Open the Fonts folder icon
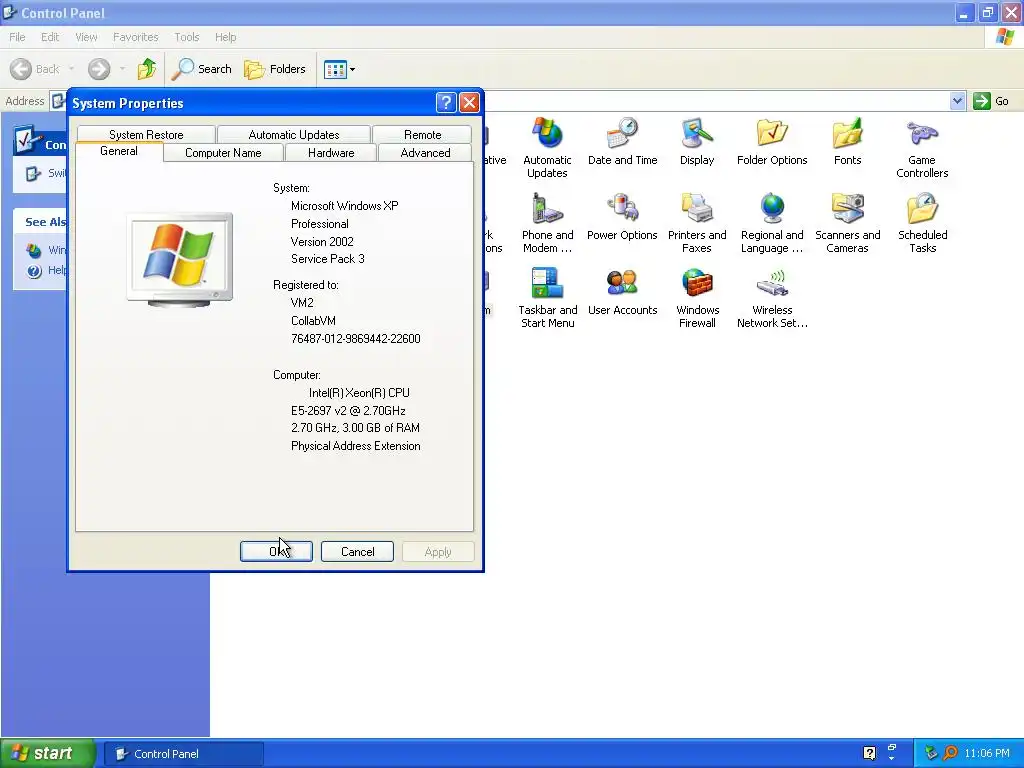The width and height of the screenshot is (1024, 768). pos(847,141)
